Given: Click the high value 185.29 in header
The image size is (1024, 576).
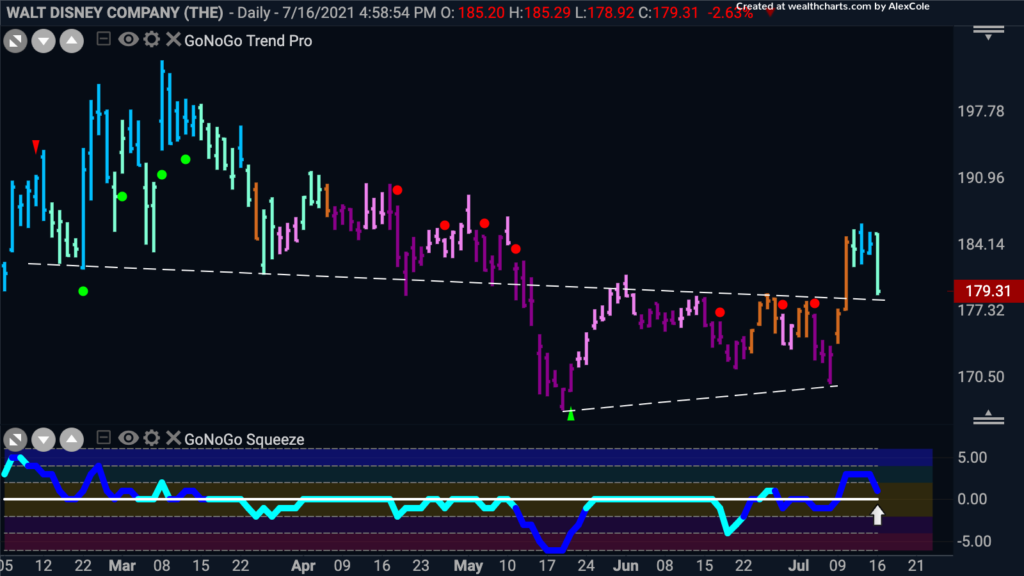Looking at the screenshot, I should point(547,13).
